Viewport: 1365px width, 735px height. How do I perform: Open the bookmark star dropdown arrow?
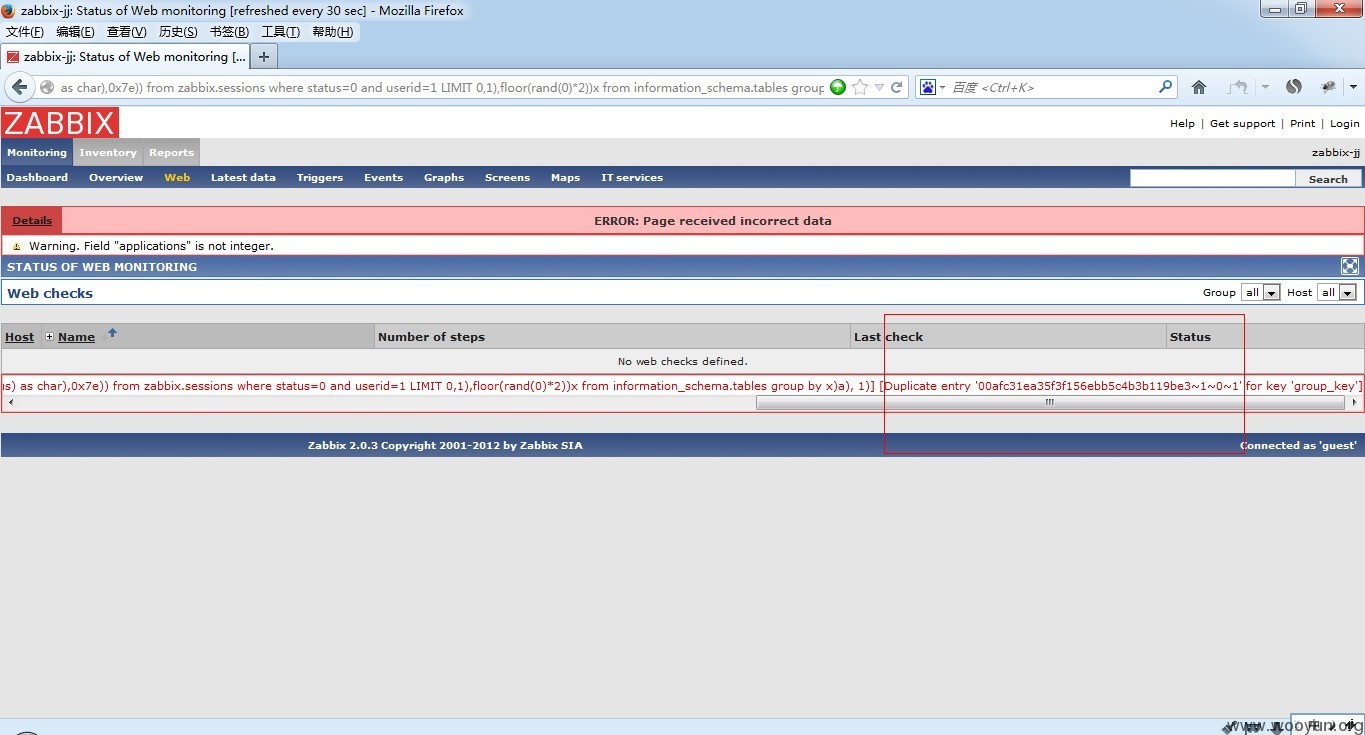pyautogui.click(x=880, y=87)
